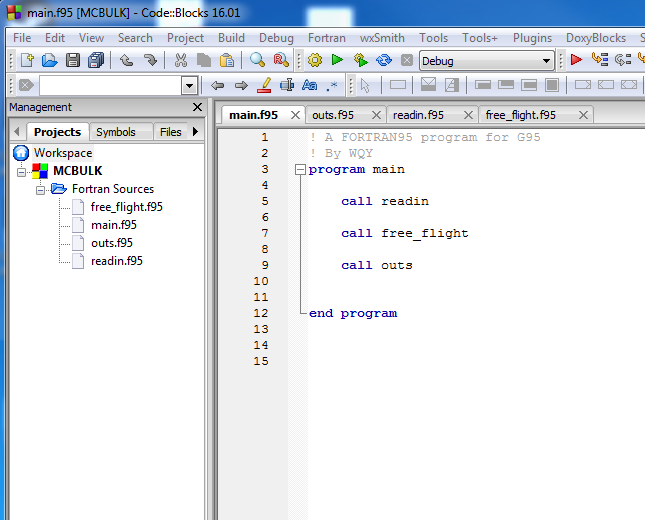Redo the last edit

point(150,60)
